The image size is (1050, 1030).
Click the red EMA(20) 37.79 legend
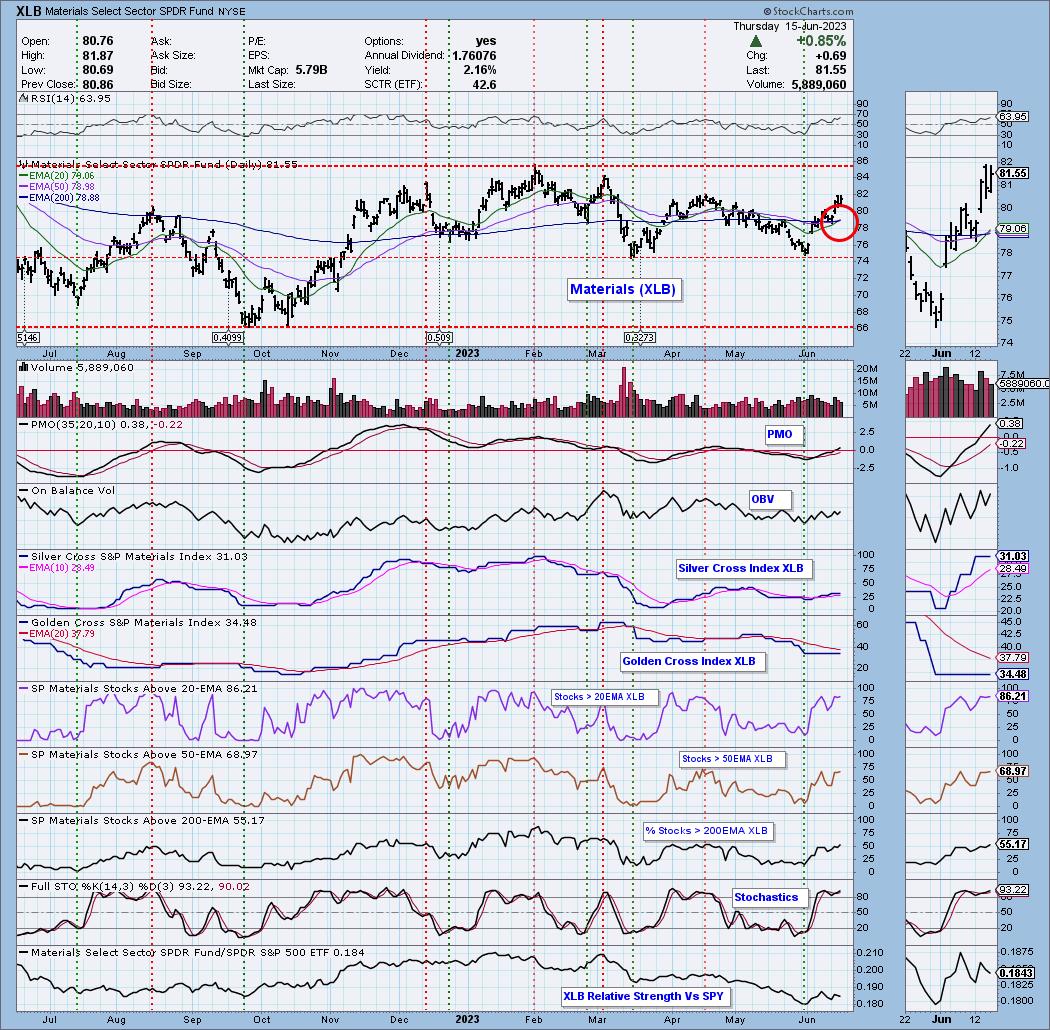coord(57,633)
